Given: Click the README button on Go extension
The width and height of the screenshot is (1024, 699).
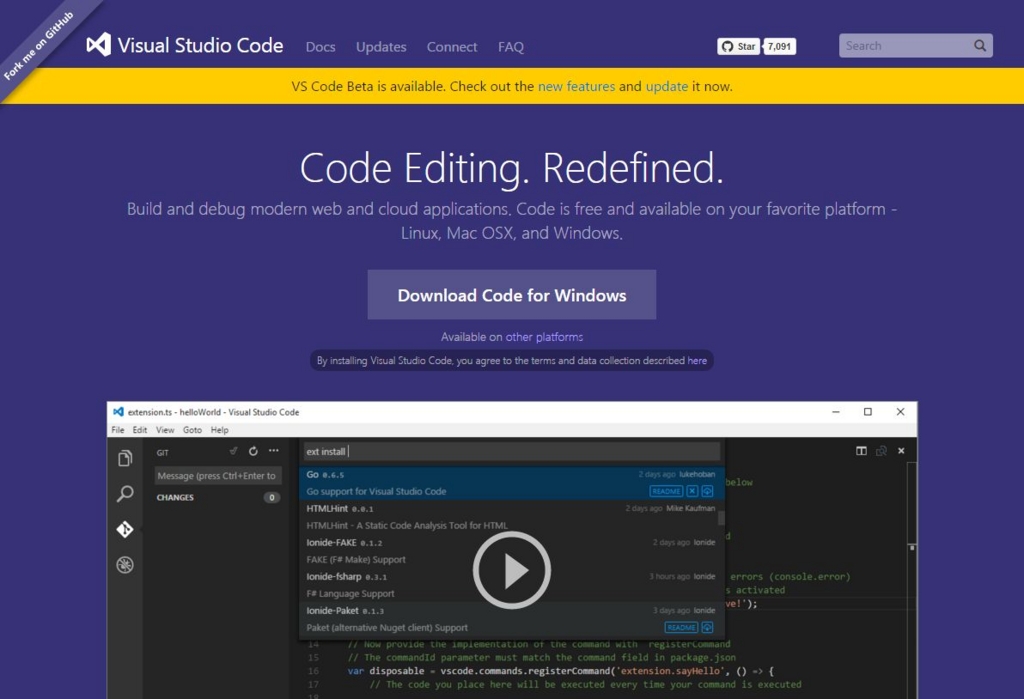Looking at the screenshot, I should point(666,491).
